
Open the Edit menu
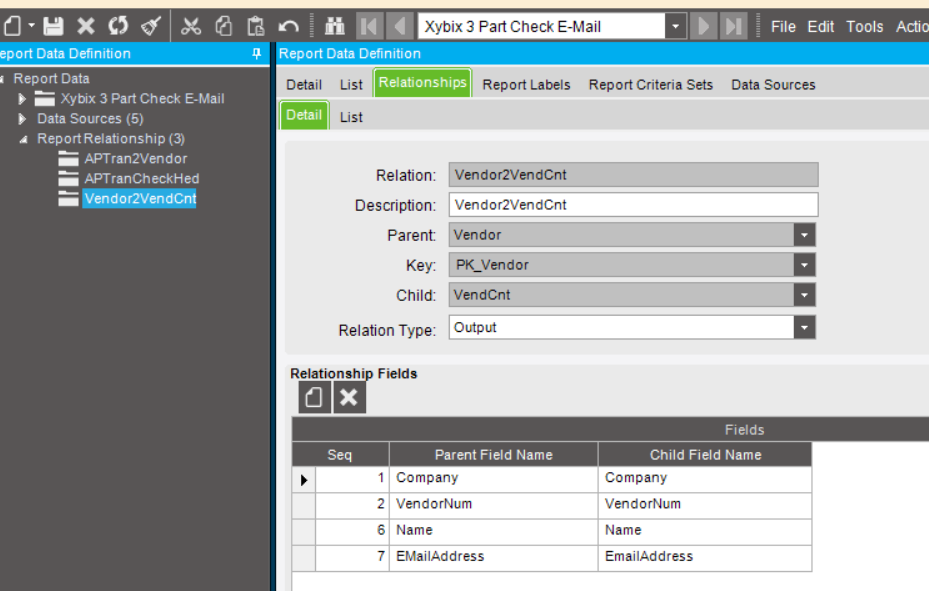tap(821, 27)
